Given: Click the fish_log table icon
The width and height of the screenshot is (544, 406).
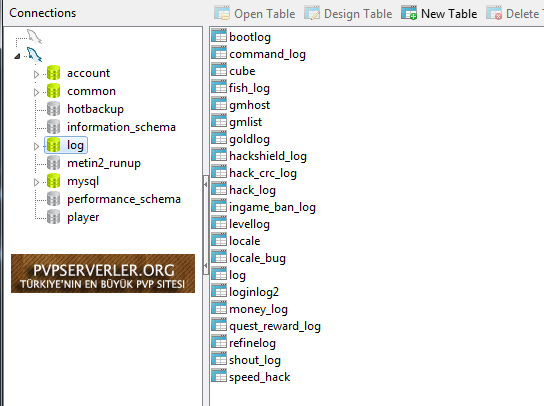Looking at the screenshot, I should click(219, 87).
